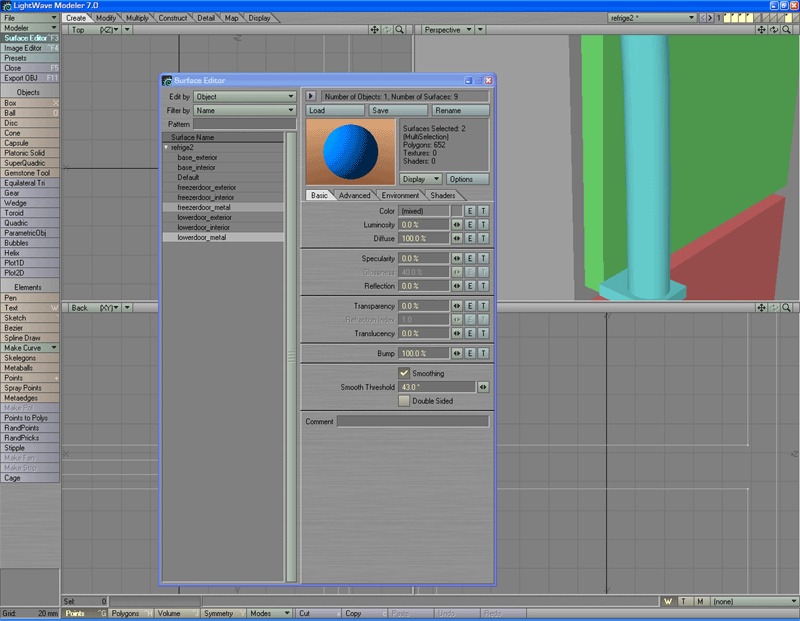Open the Modes dropdown
Image resolution: width=800 pixels, height=621 pixels.
click(x=270, y=613)
